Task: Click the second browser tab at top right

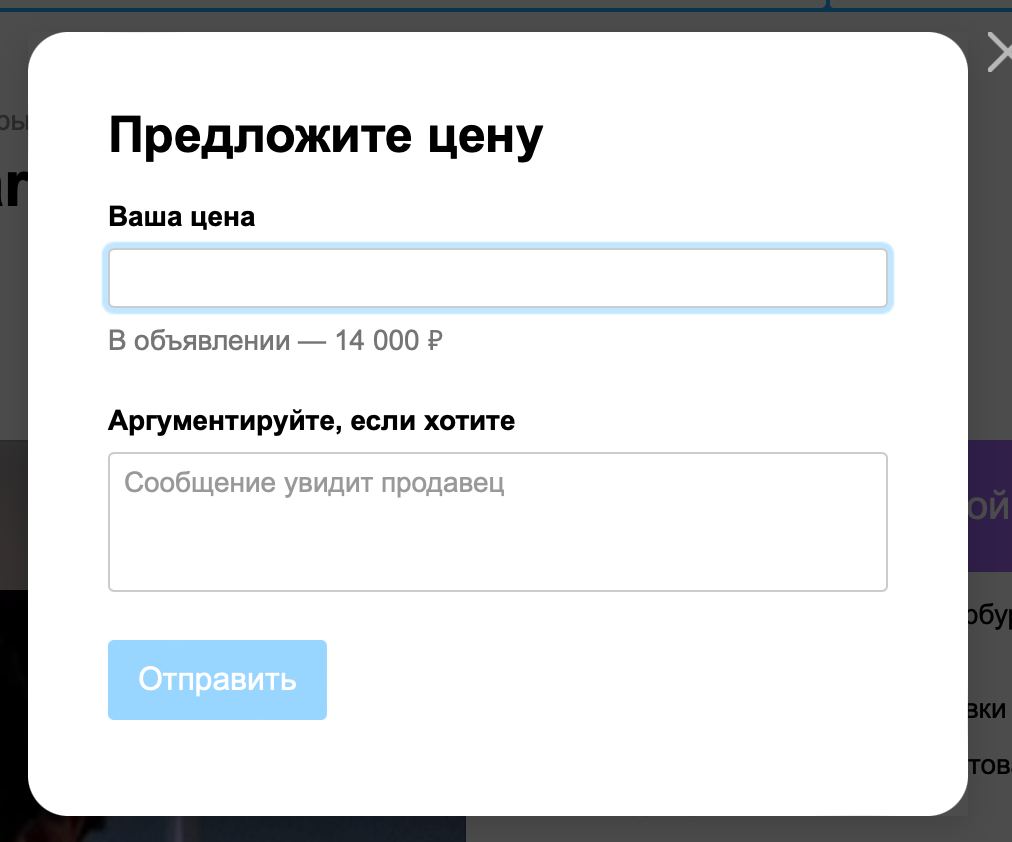Action: (x=920, y=4)
